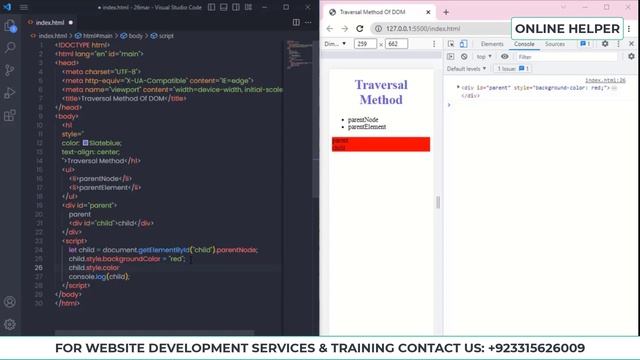Place cursor on line 26 child.style.color
Screen dimensions: 640x360
pyautogui.click(x=94, y=268)
